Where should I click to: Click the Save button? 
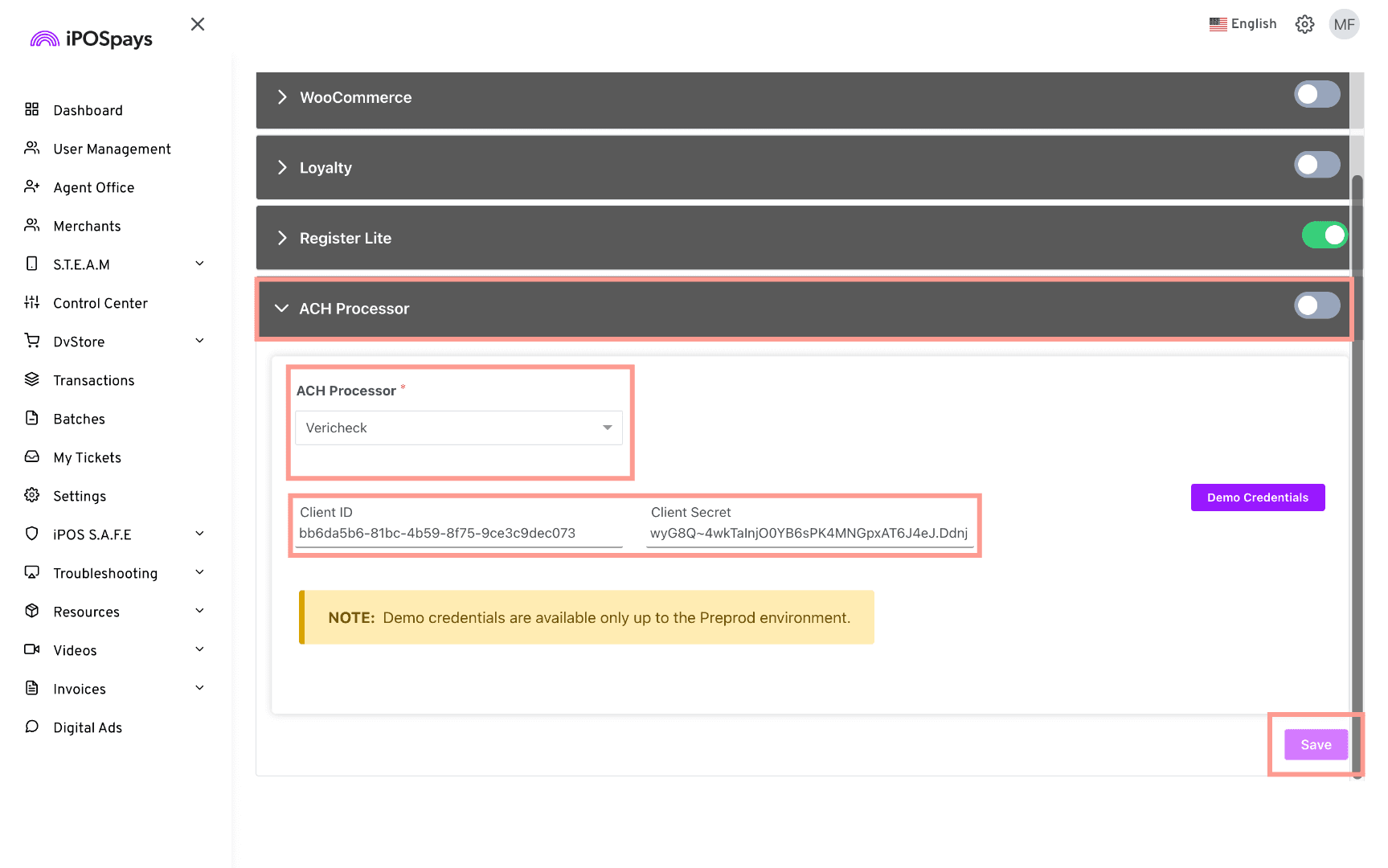tap(1316, 745)
